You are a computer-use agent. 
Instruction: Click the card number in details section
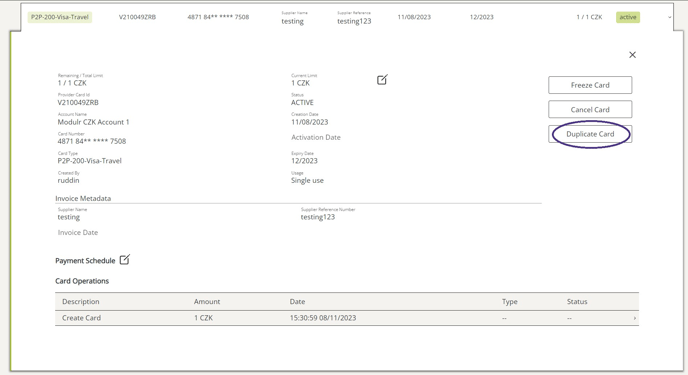pyautogui.click(x=91, y=141)
